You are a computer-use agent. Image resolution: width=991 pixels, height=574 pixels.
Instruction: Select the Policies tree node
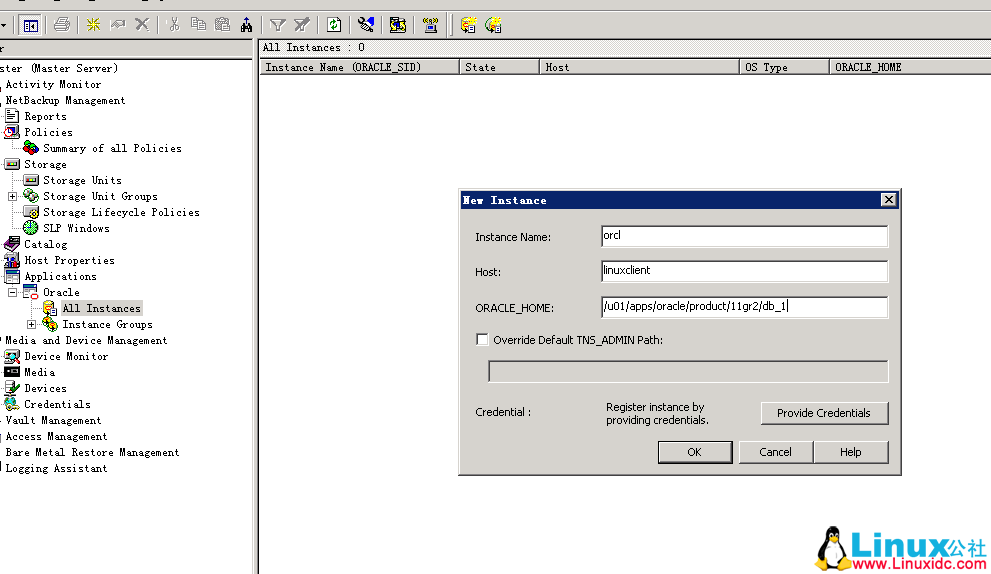coord(48,132)
